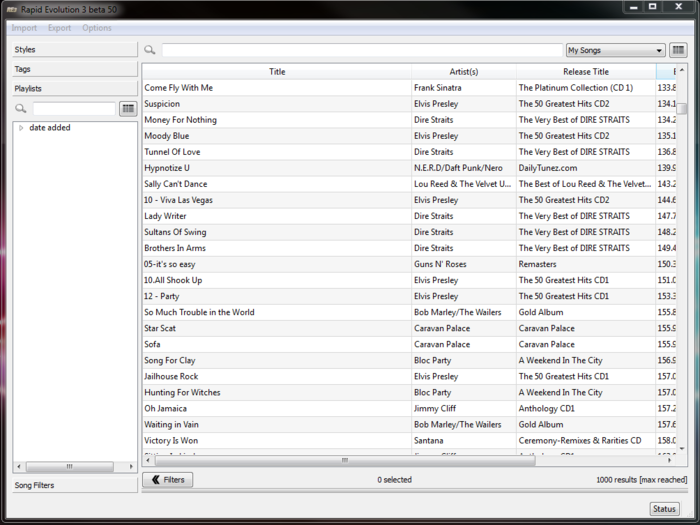Select the song Tunnel Of Love
The image size is (700, 525).
pos(277,152)
